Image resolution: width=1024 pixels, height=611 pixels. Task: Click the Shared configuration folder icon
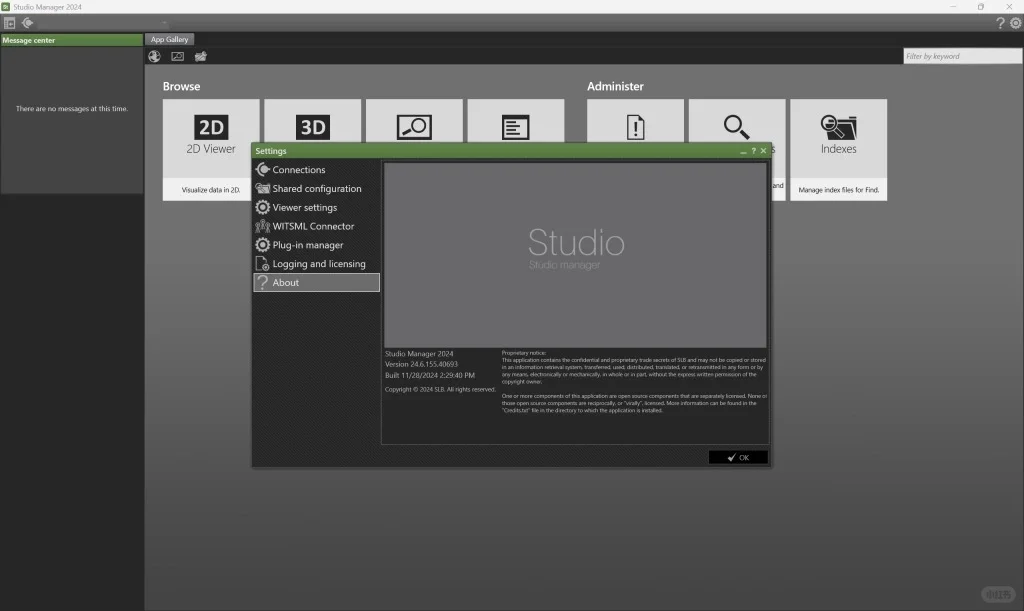[263, 189]
